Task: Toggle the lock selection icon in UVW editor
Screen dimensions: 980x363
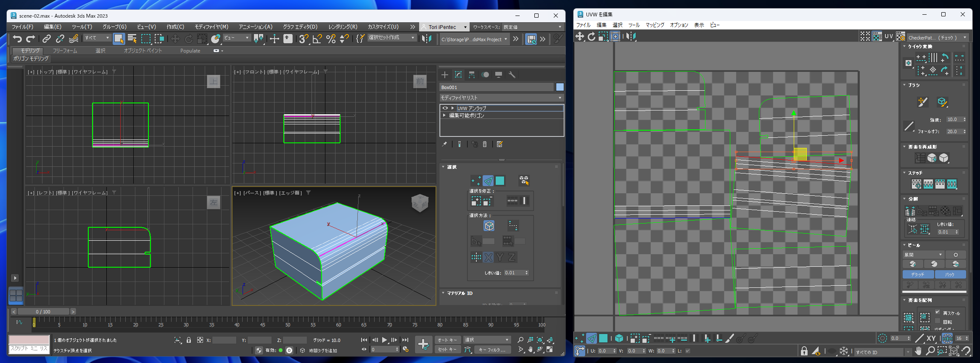Action: (804, 351)
